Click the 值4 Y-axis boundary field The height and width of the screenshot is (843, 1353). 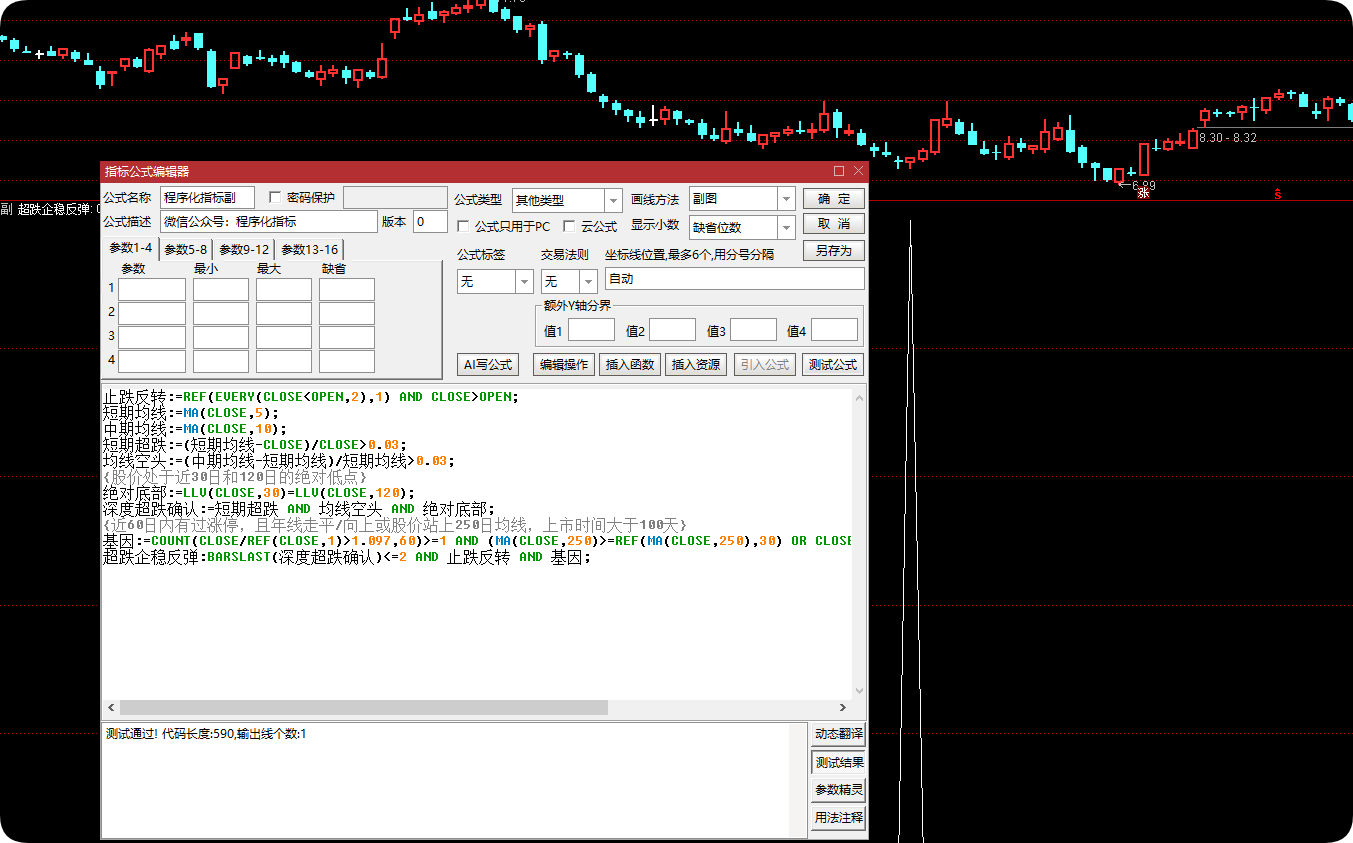(834, 330)
